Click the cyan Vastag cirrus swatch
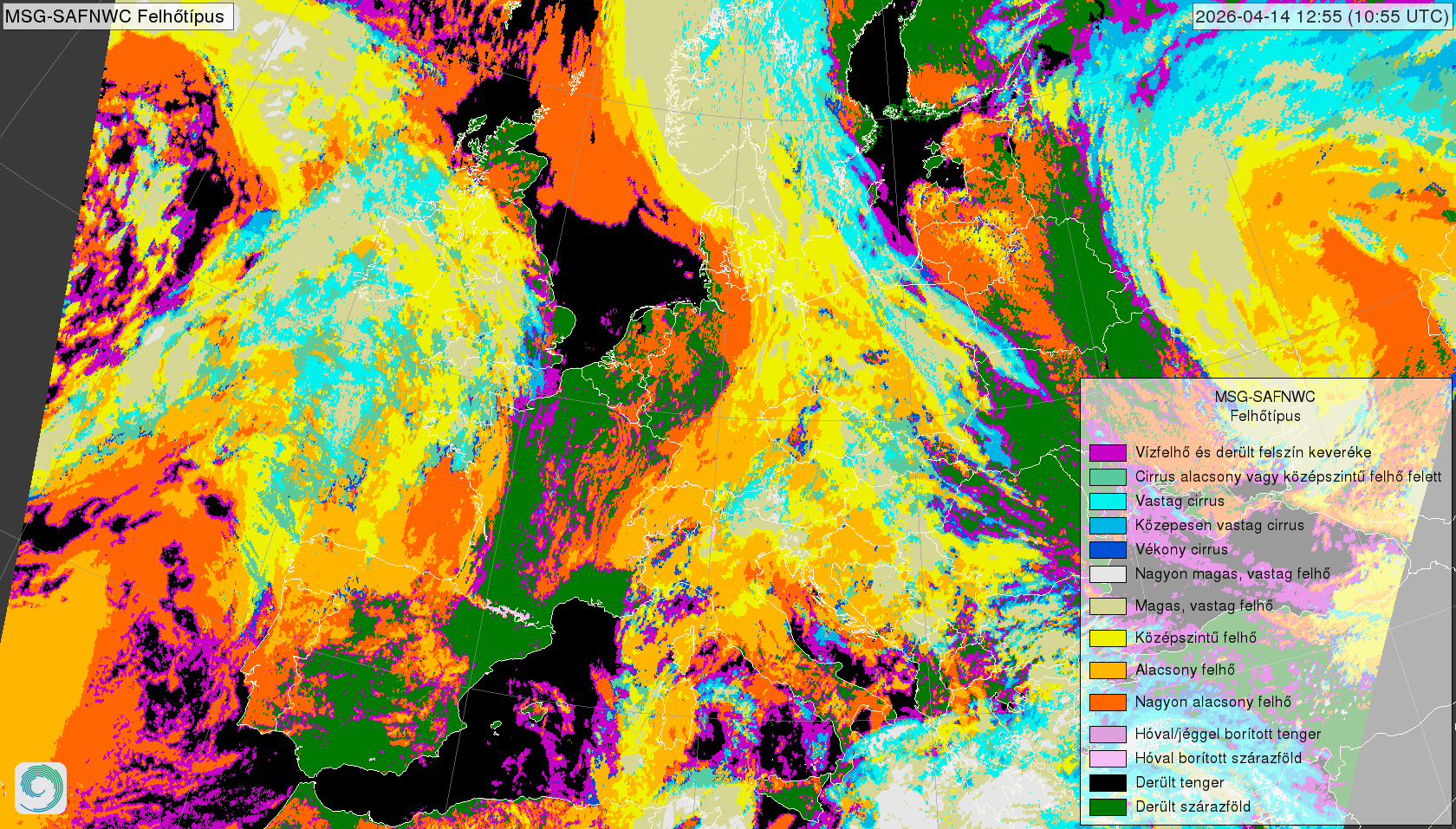 coord(1108,501)
